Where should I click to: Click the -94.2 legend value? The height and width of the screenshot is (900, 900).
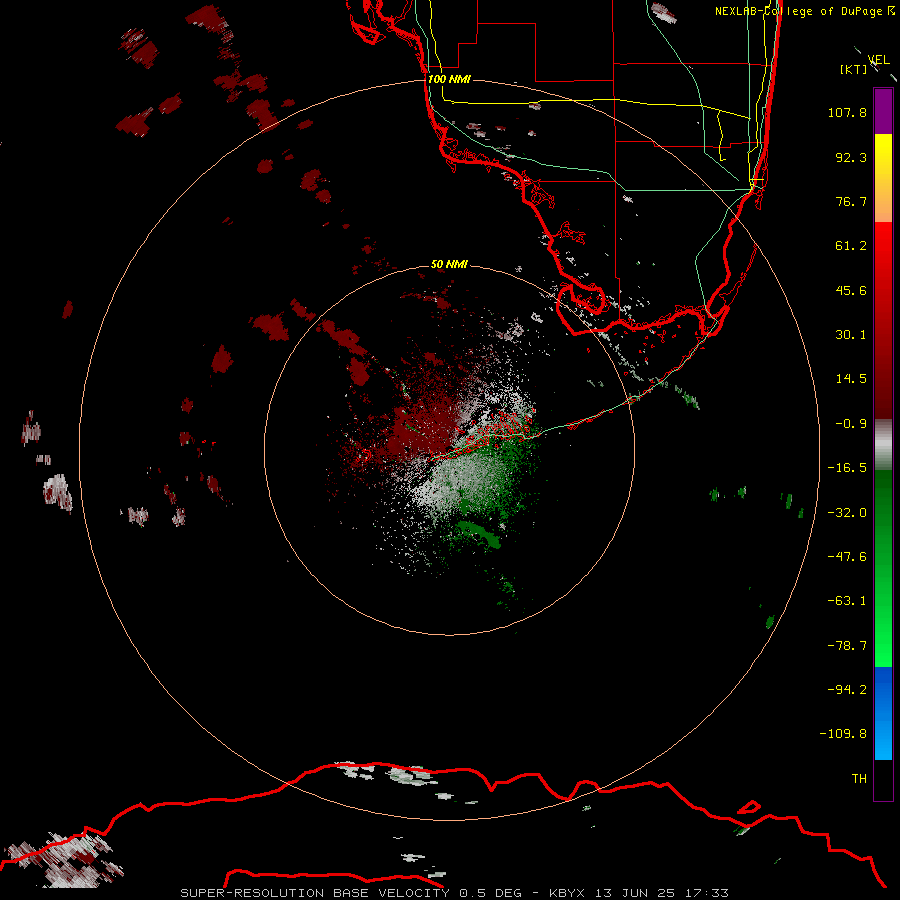[x=847, y=690]
